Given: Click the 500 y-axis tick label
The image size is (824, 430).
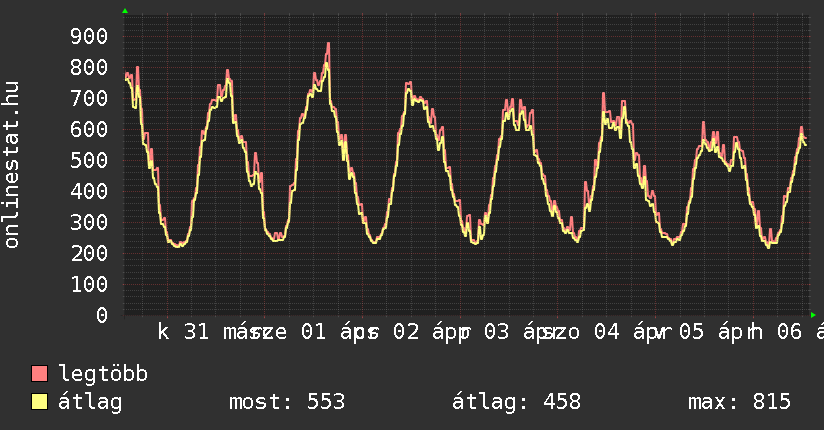Looking at the screenshot, I should coord(88,161).
